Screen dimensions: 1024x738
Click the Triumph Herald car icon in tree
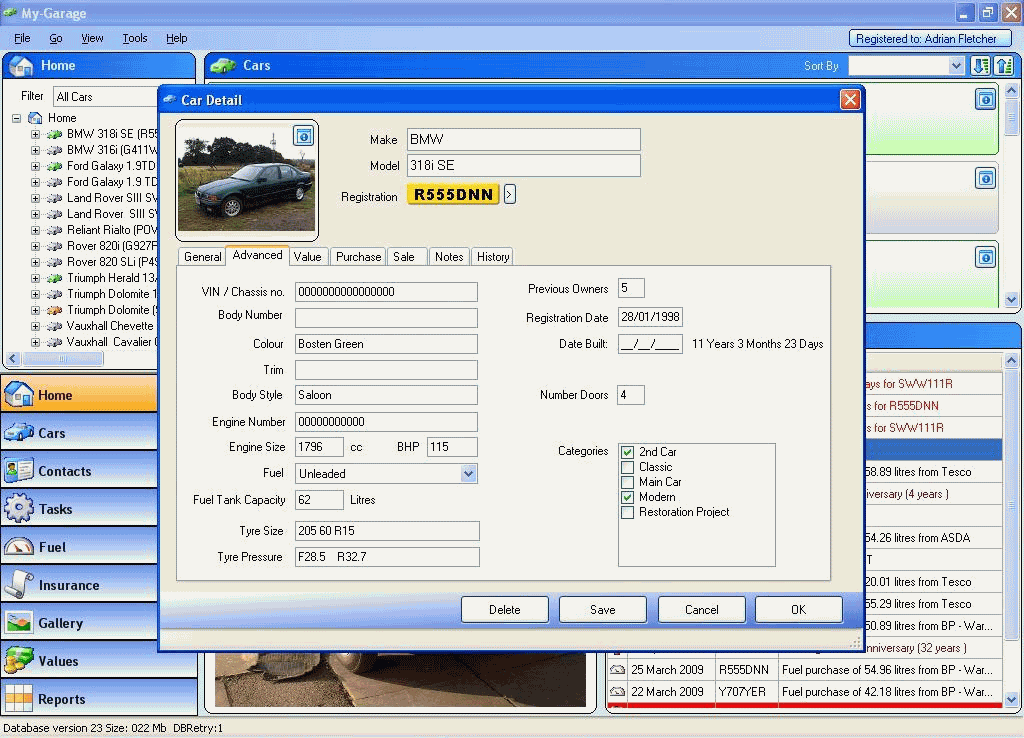pos(55,278)
